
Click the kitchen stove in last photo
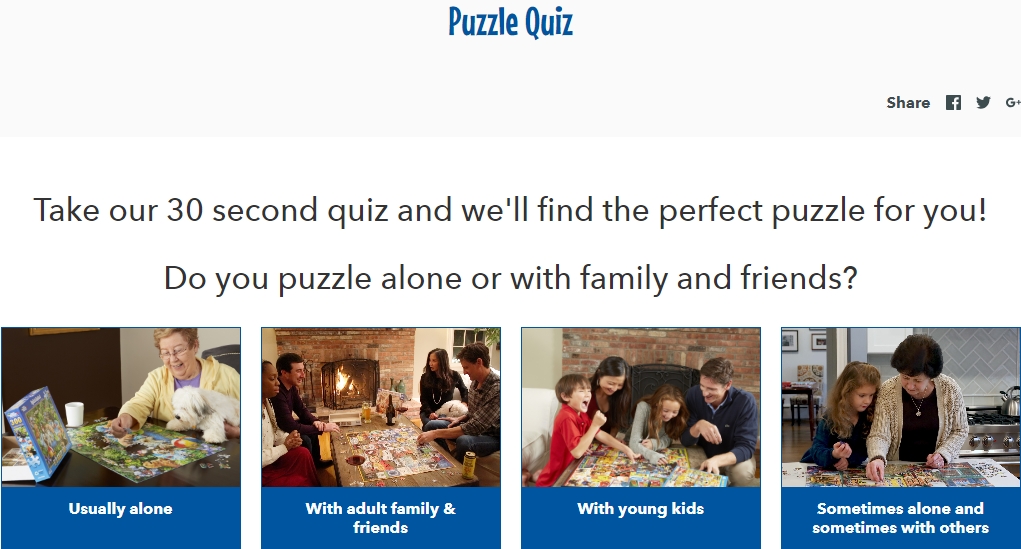996,431
